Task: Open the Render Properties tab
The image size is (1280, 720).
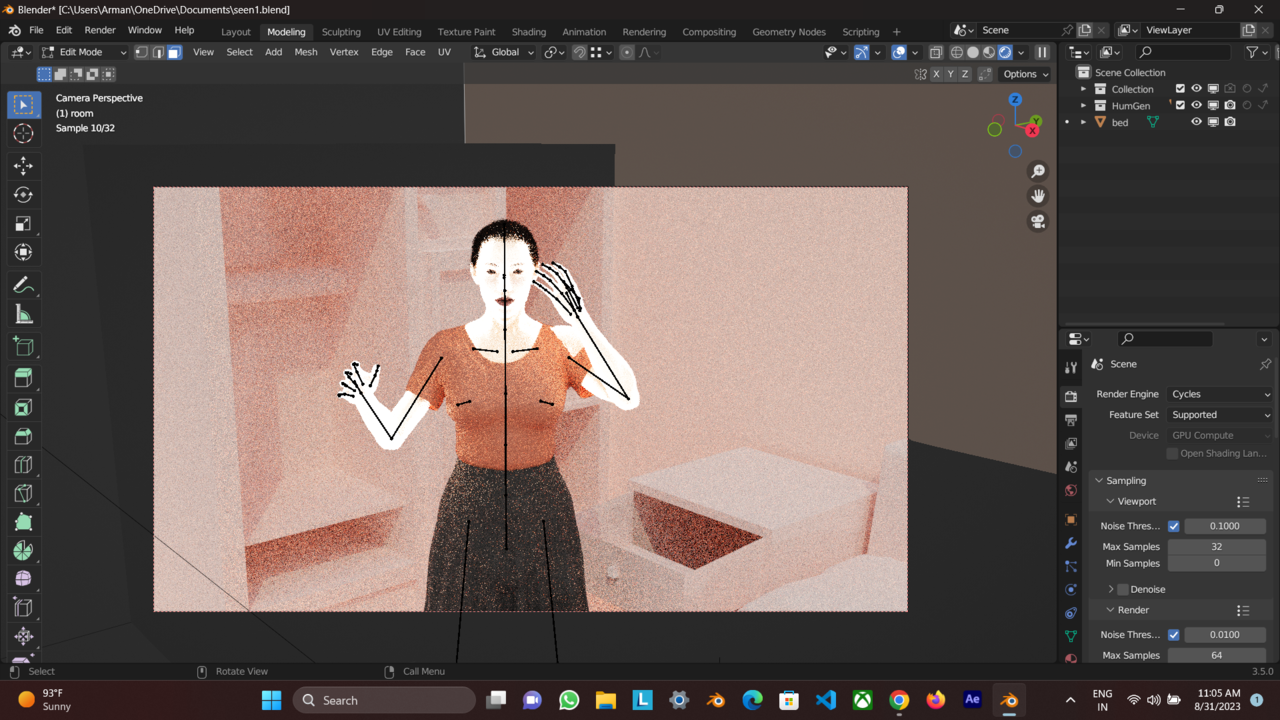Action: 1070,395
